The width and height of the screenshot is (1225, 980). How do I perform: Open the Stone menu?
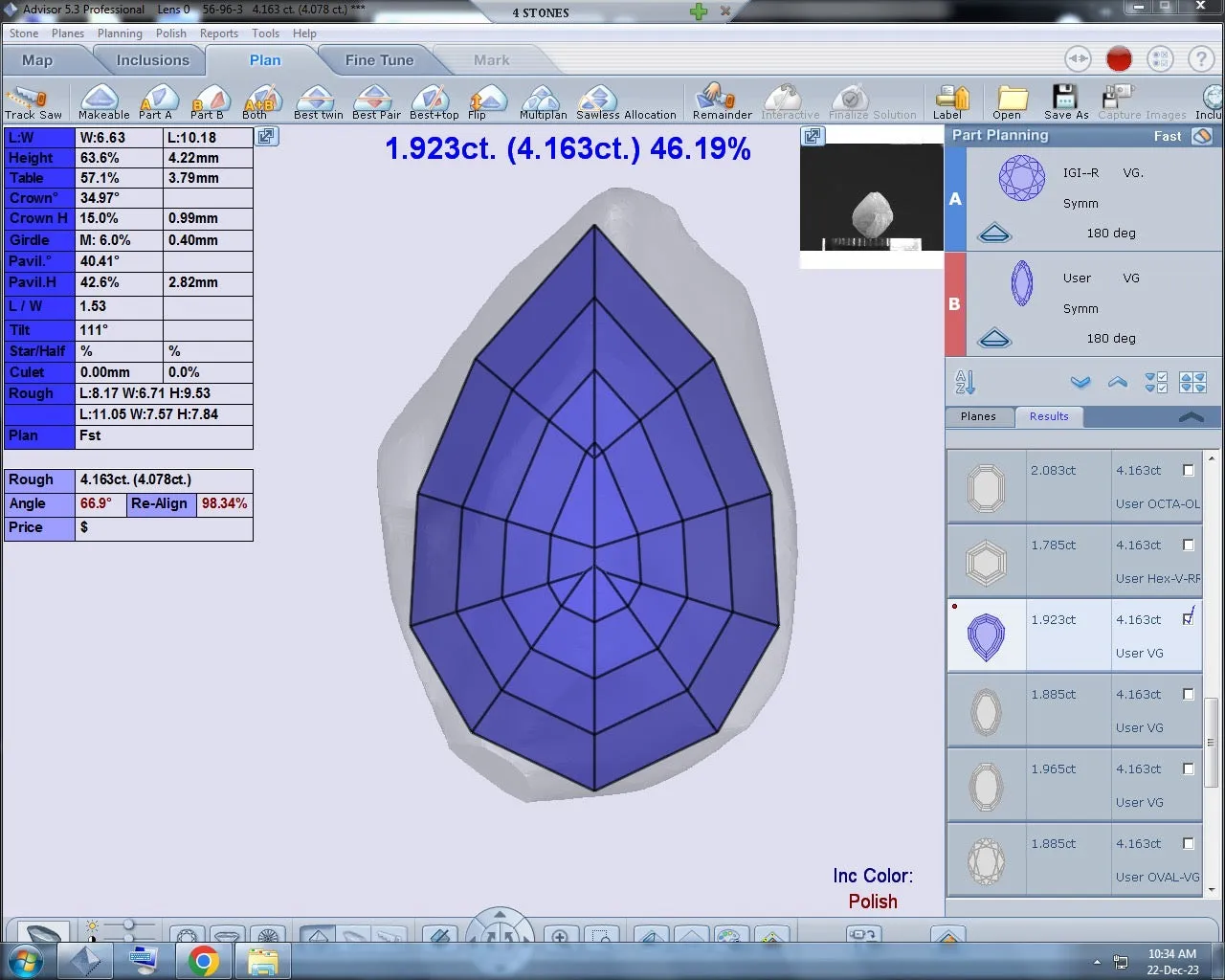(24, 33)
